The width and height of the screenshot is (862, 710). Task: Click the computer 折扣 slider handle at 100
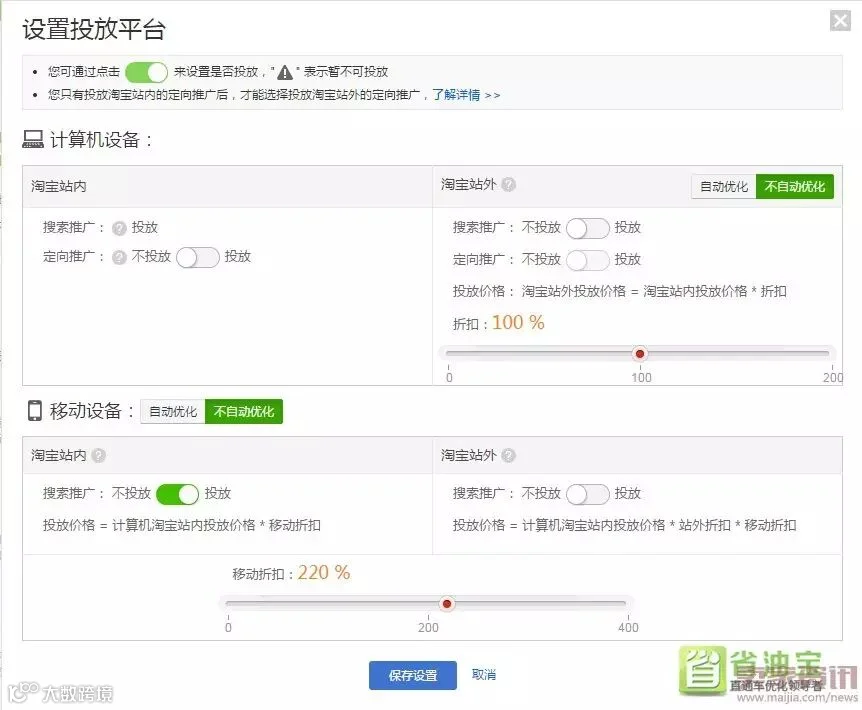pyautogui.click(x=640, y=354)
